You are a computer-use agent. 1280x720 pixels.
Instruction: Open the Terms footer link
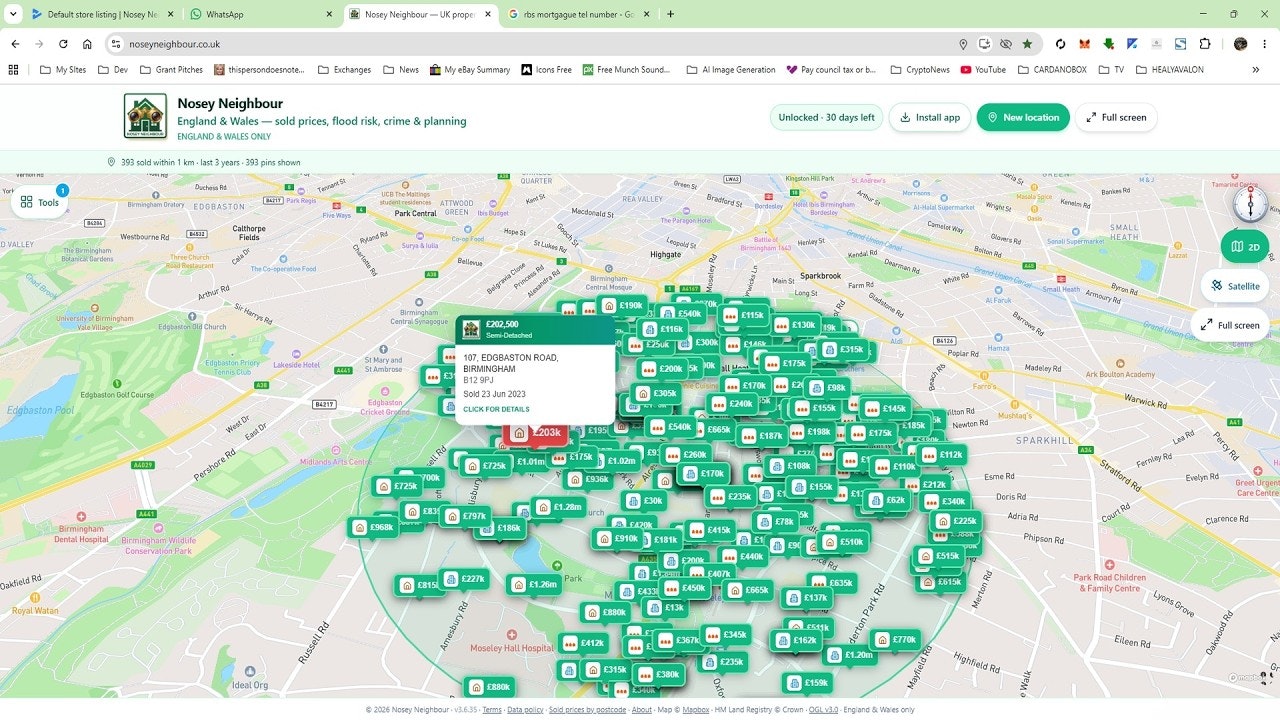click(492, 710)
